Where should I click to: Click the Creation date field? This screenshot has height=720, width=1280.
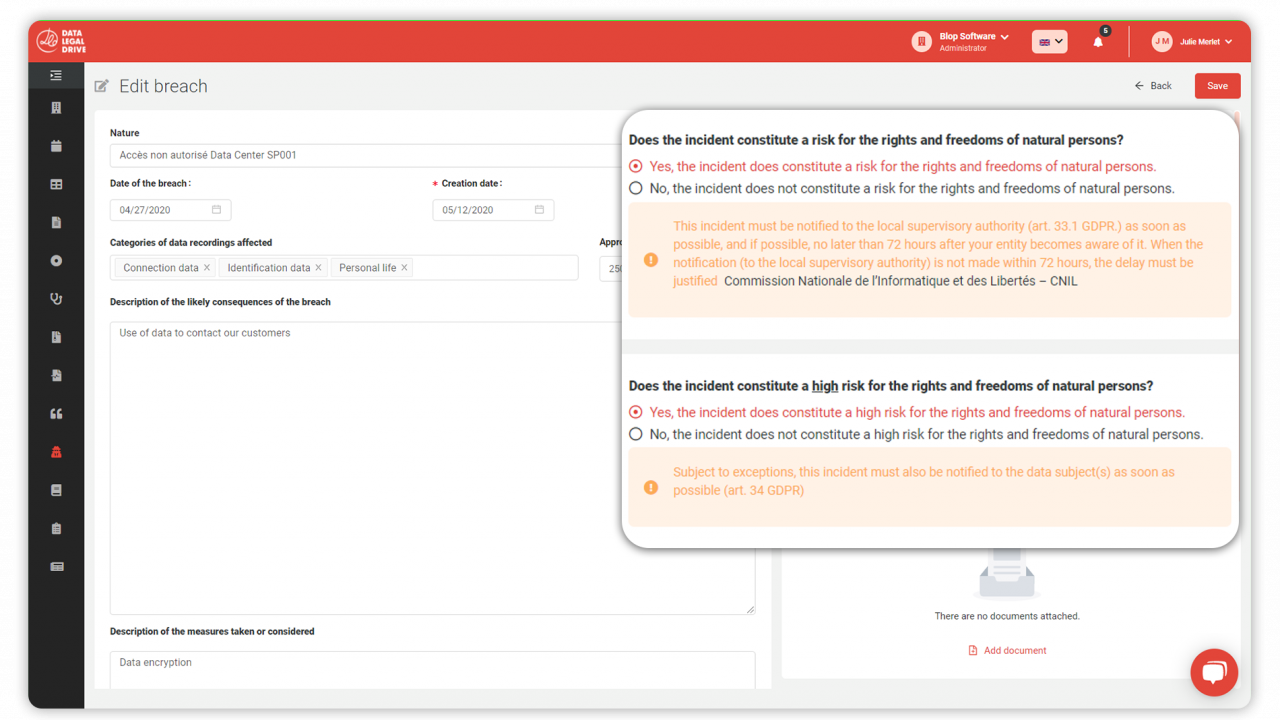[493, 210]
